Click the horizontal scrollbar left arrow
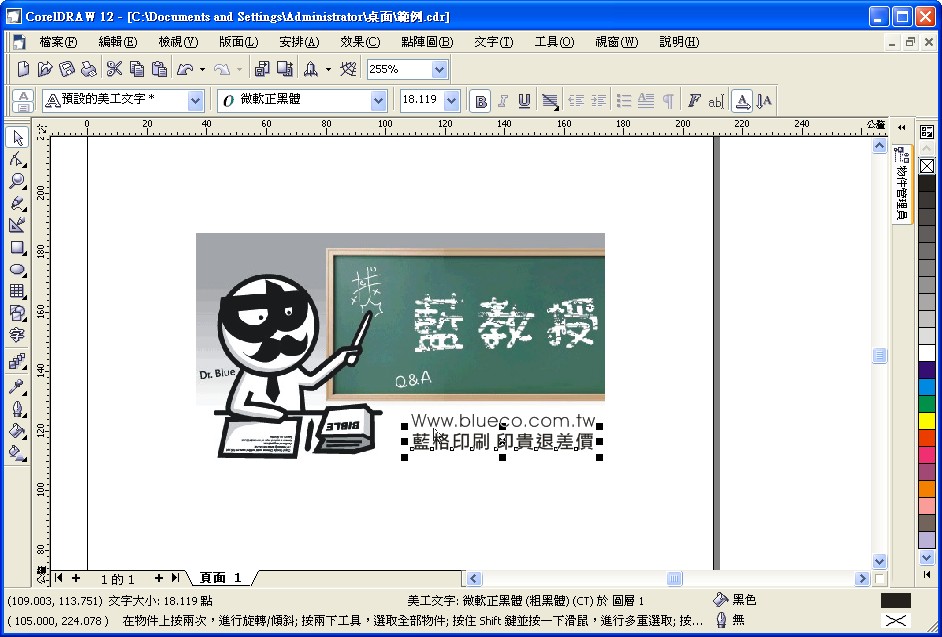The image size is (942, 637). pyautogui.click(x=473, y=579)
